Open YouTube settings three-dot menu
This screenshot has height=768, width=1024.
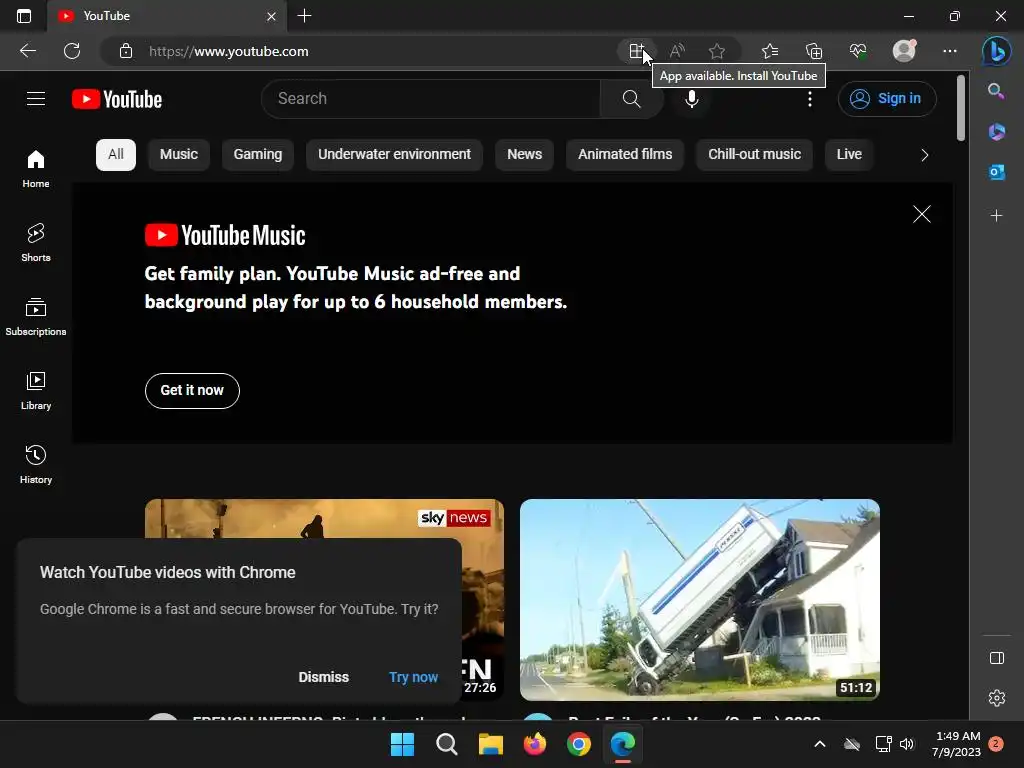point(810,99)
